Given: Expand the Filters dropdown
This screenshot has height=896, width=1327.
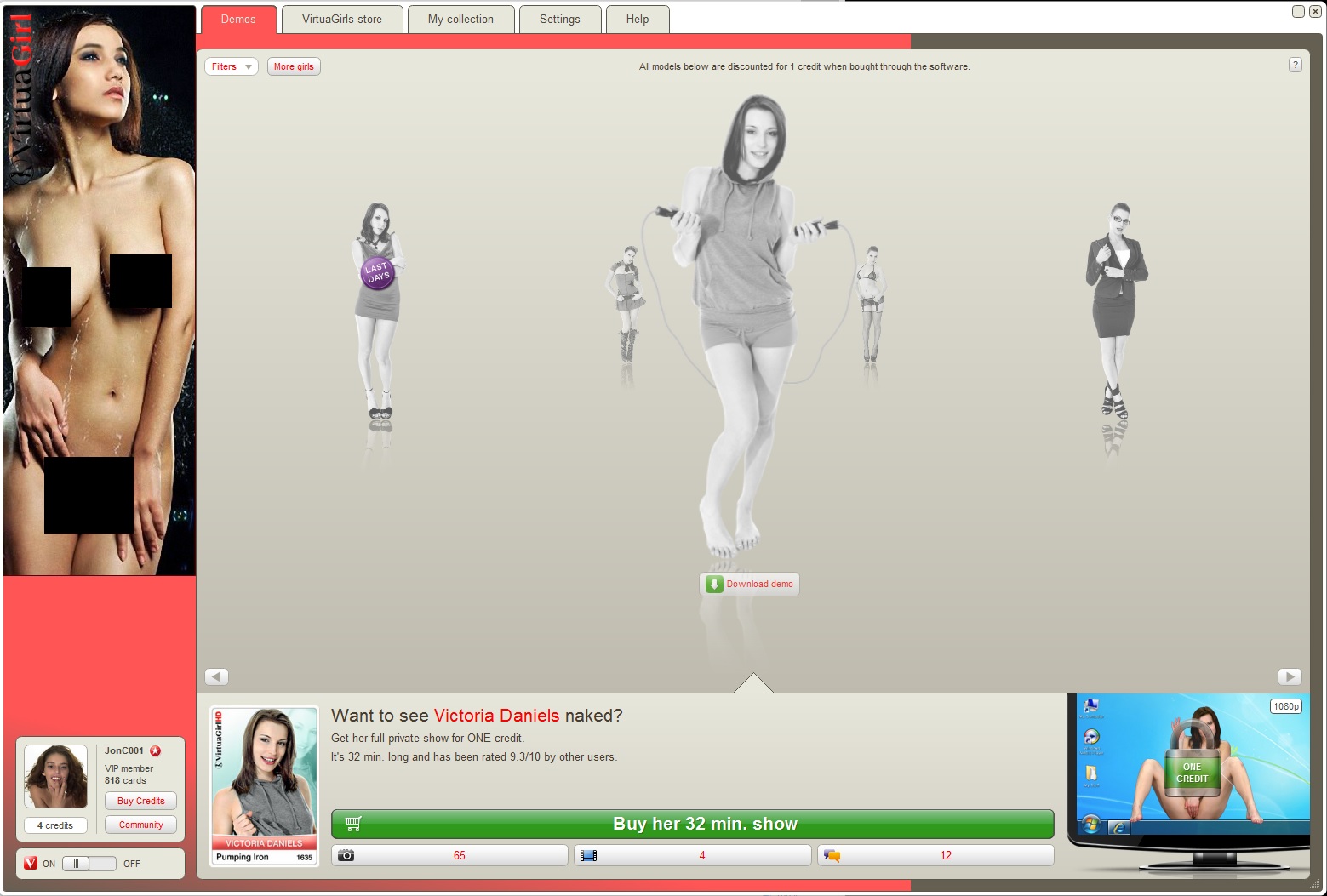Looking at the screenshot, I should pyautogui.click(x=232, y=66).
